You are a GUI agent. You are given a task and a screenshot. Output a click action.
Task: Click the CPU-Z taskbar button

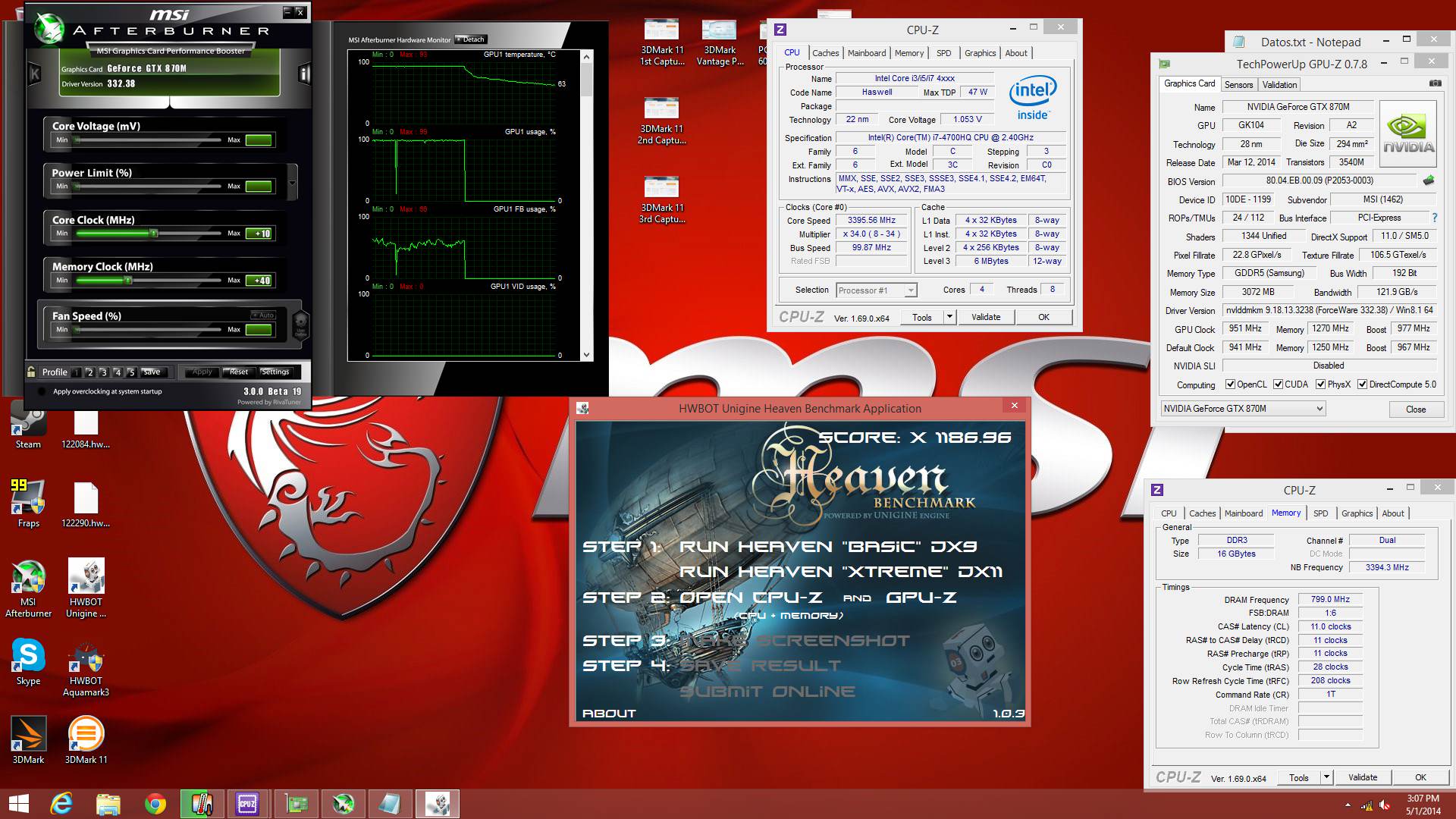point(248,804)
